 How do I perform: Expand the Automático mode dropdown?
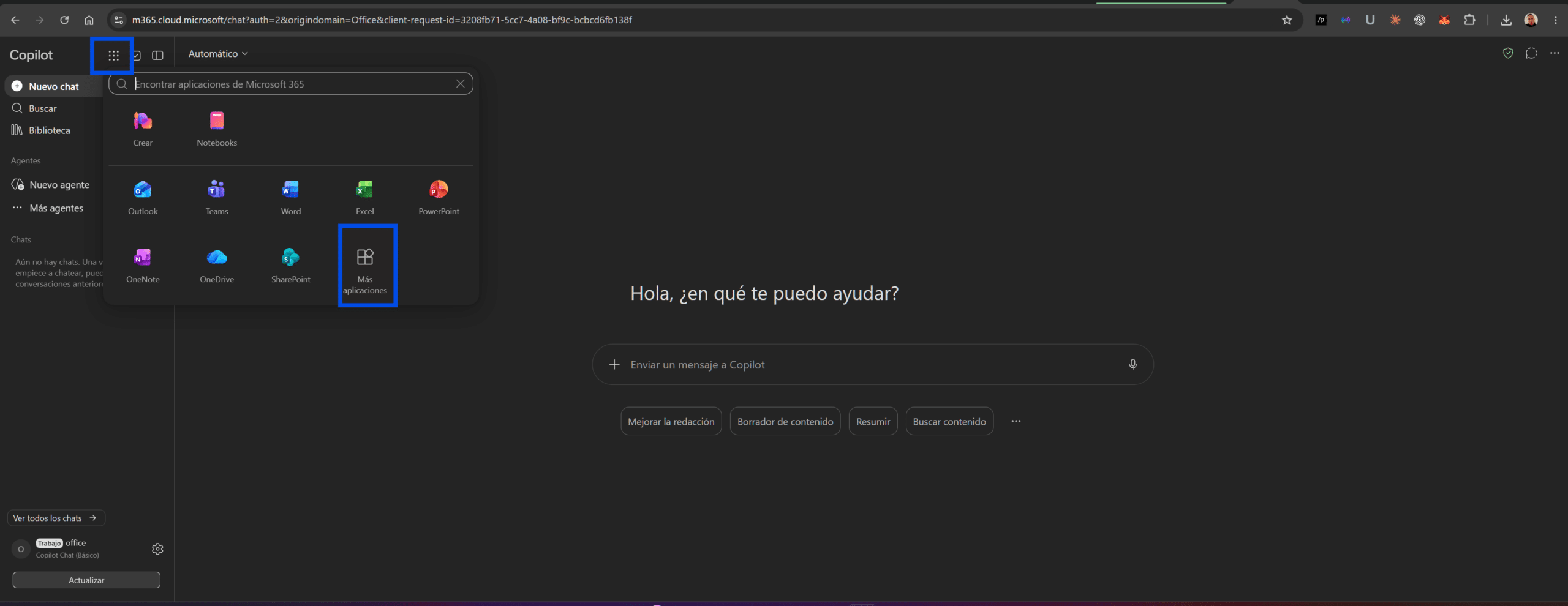[218, 54]
